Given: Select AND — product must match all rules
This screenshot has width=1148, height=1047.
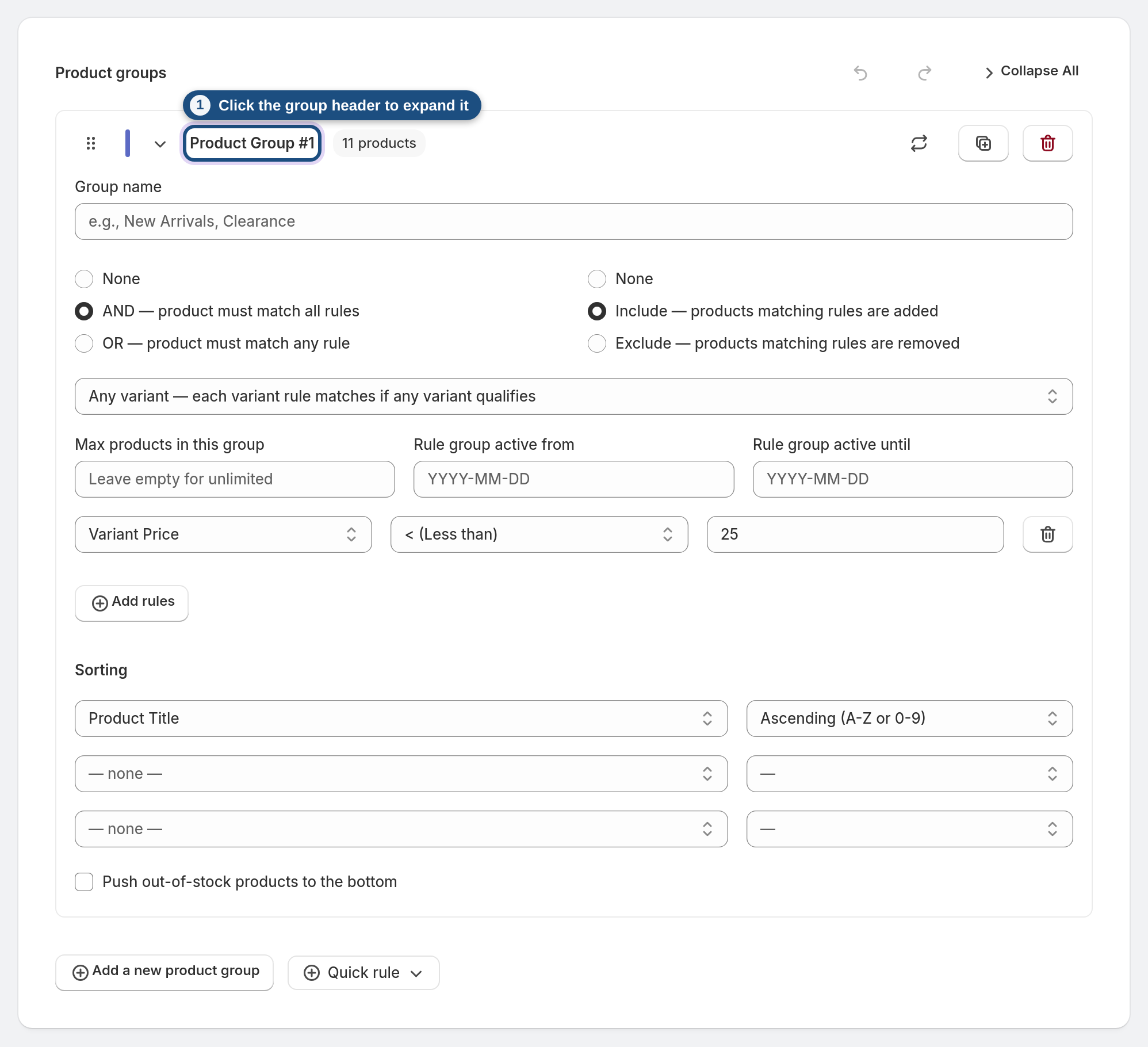Looking at the screenshot, I should 84,311.
